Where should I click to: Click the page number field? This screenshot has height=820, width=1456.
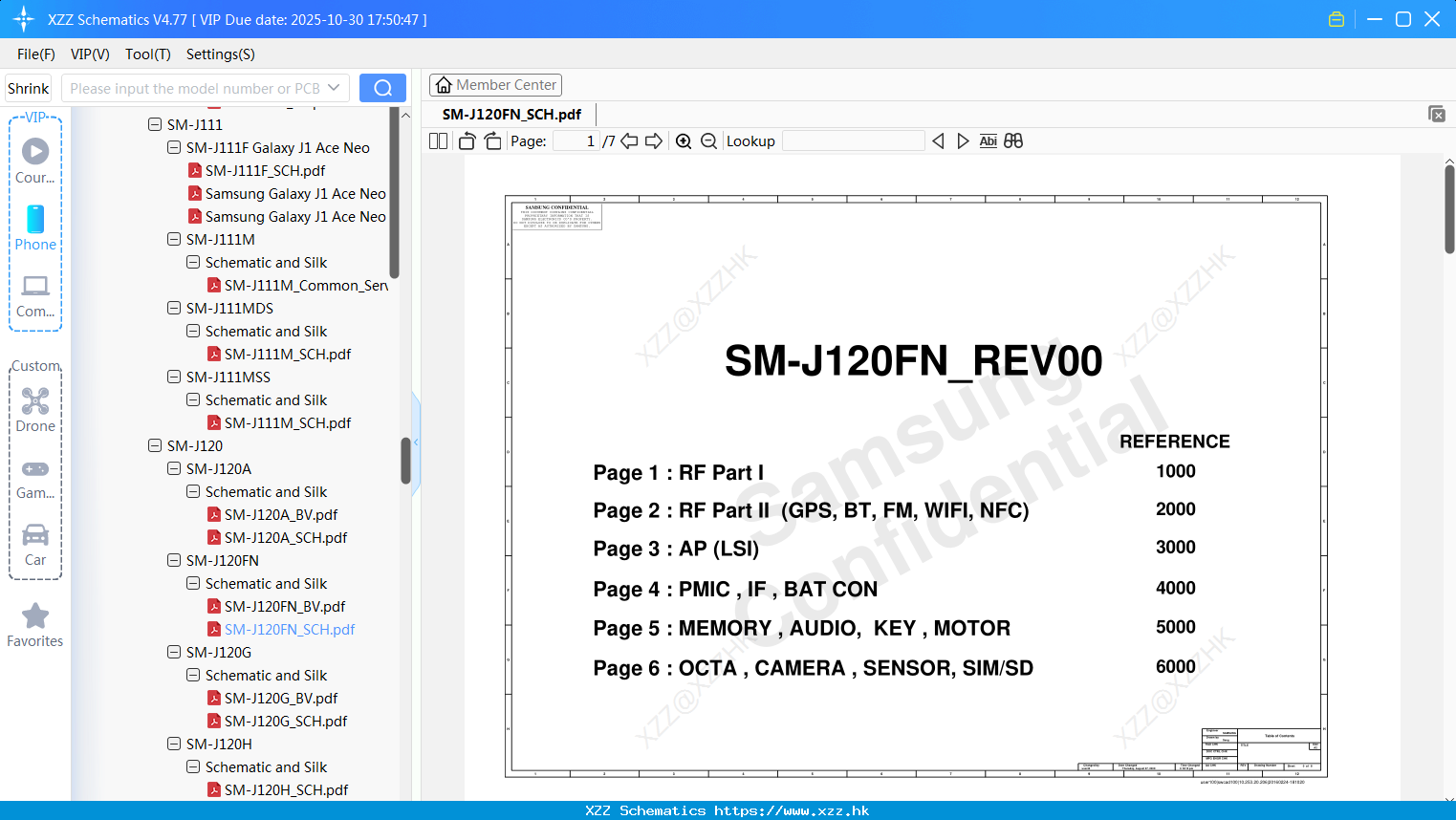pyautogui.click(x=576, y=140)
